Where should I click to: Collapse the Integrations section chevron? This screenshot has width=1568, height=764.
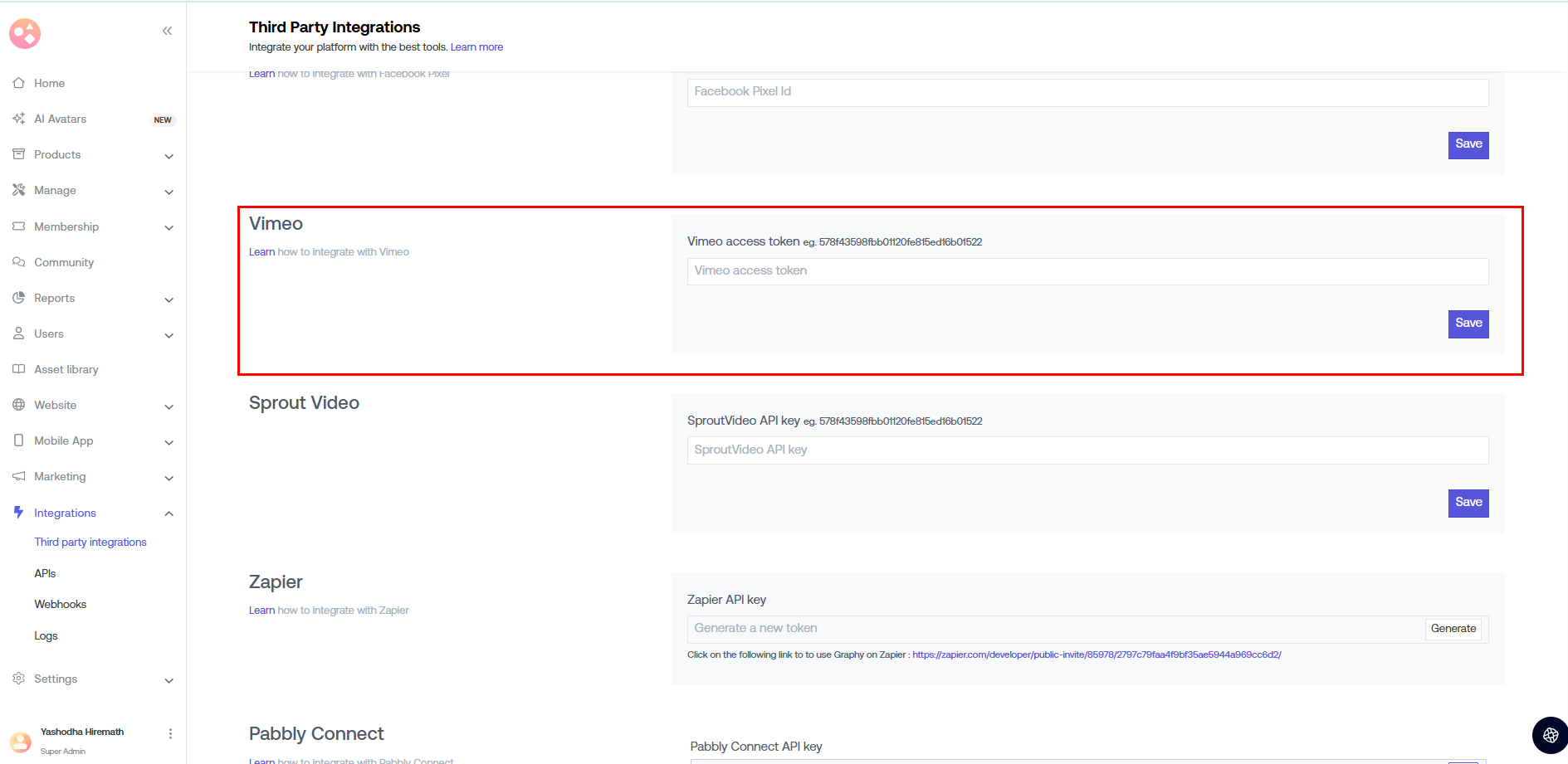point(169,513)
